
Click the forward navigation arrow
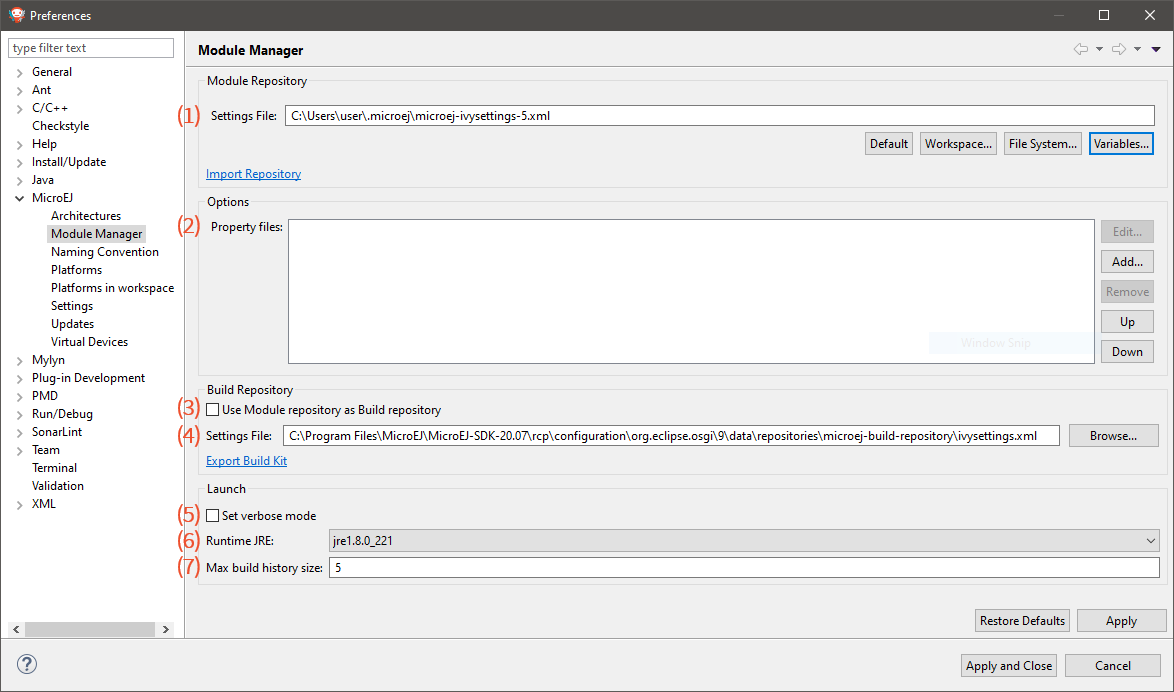coord(1118,48)
